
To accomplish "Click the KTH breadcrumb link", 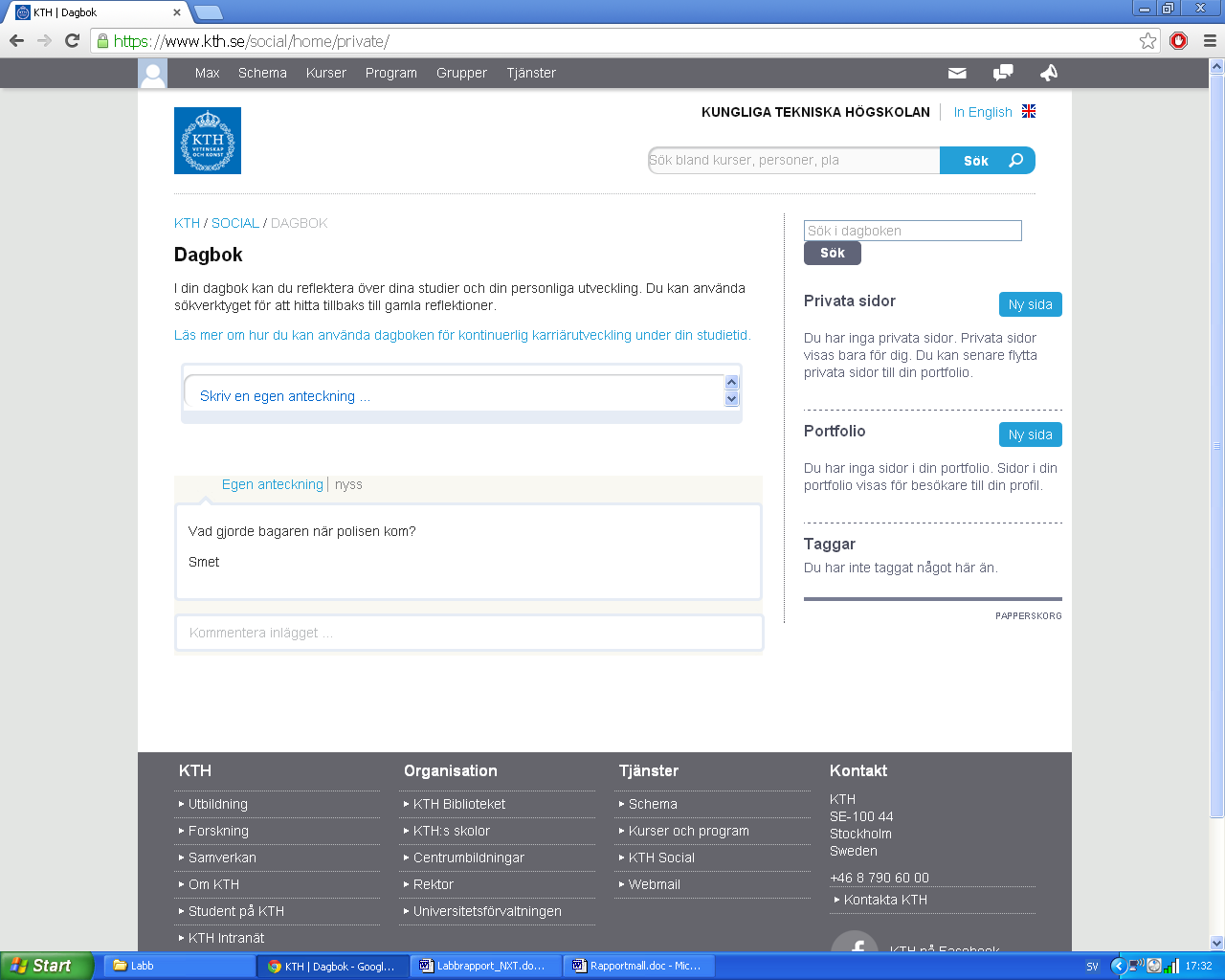I will pos(187,223).
